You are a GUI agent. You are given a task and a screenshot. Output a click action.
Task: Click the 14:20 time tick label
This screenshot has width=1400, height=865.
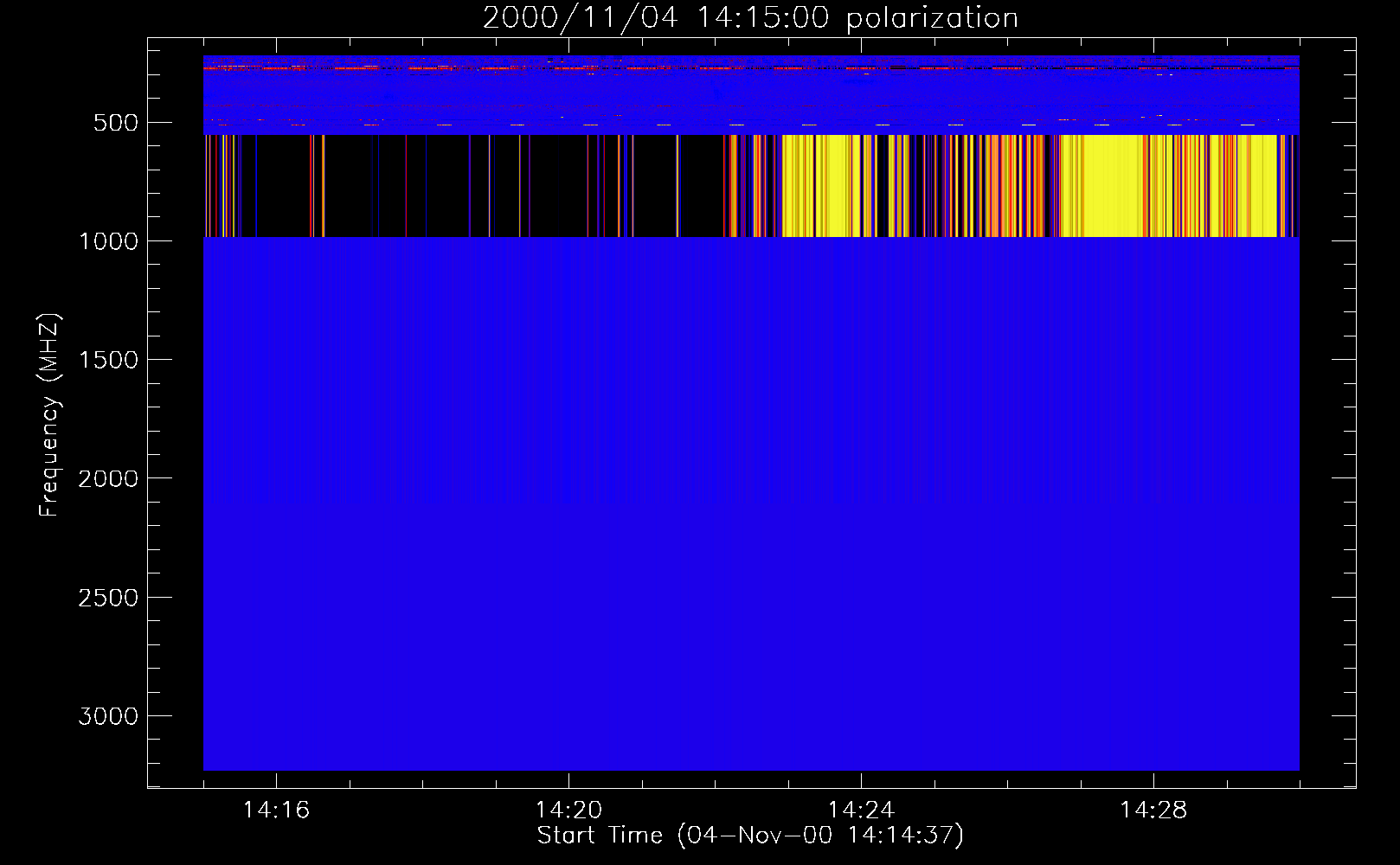[568, 810]
